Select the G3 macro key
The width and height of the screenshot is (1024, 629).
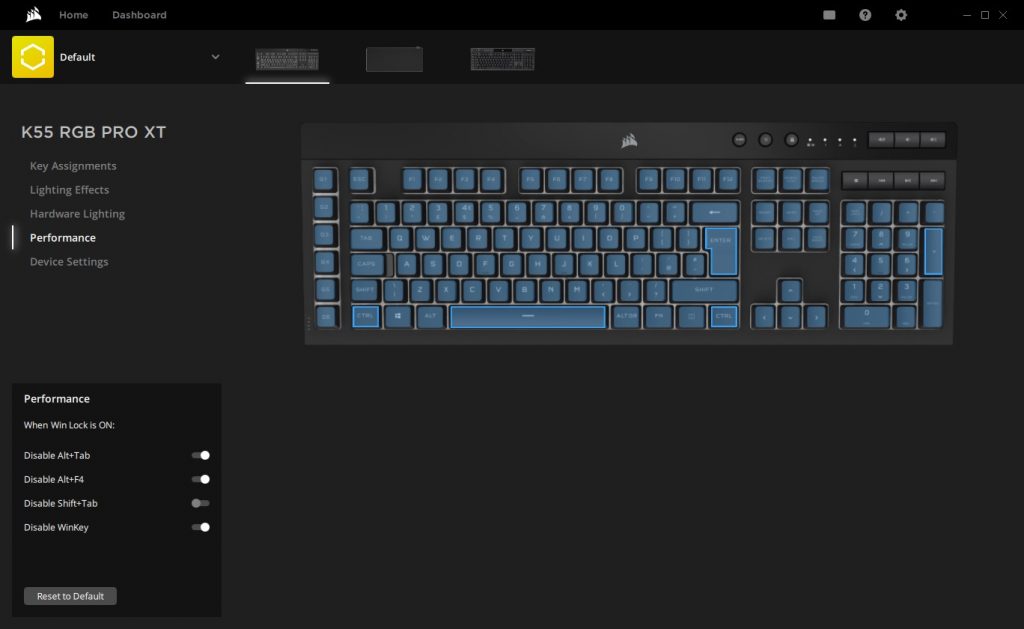pyautogui.click(x=325, y=234)
